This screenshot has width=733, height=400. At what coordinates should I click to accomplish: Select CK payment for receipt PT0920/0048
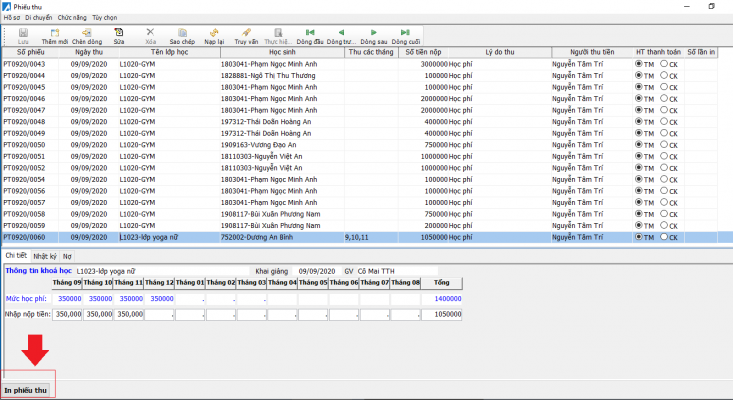[x=664, y=121]
